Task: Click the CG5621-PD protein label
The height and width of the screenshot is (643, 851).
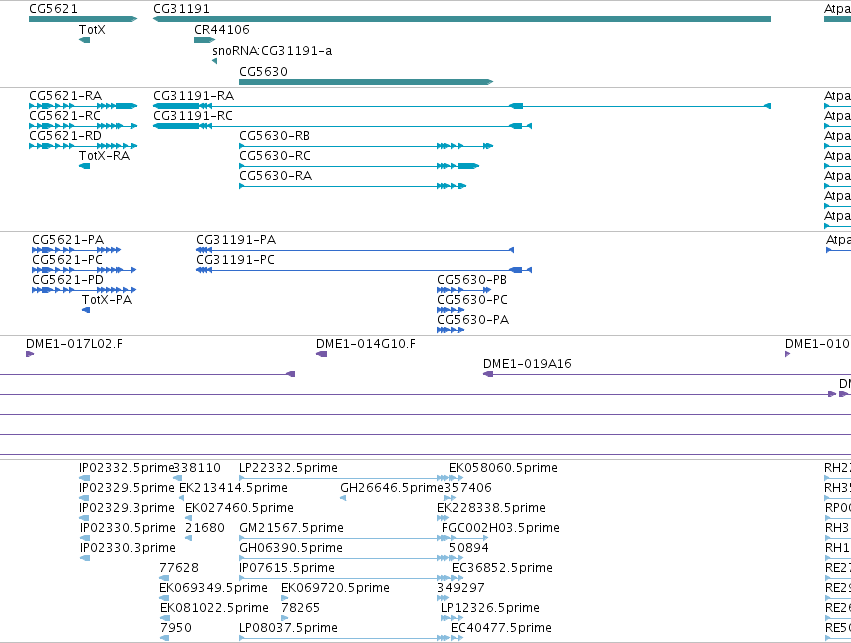Action: [x=68, y=280]
